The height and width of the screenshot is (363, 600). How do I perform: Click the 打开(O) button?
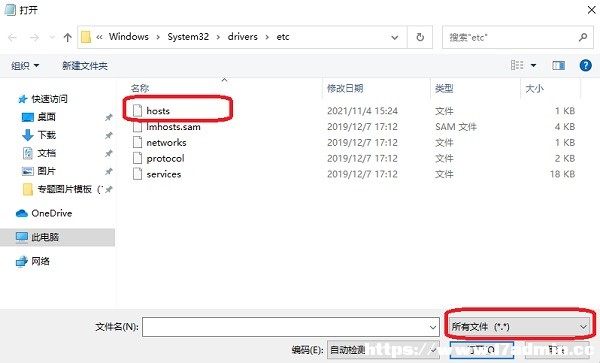(x=481, y=350)
